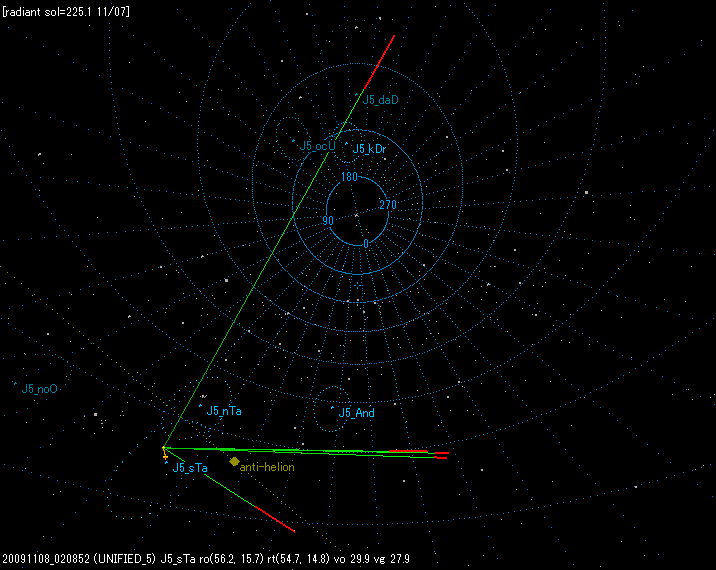Select the J5_ocU radiant label

coord(317,146)
